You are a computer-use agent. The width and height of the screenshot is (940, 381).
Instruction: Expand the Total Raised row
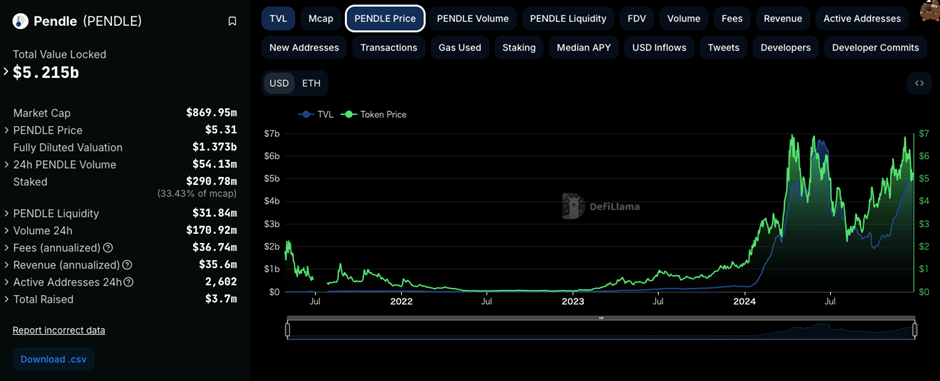point(6,299)
